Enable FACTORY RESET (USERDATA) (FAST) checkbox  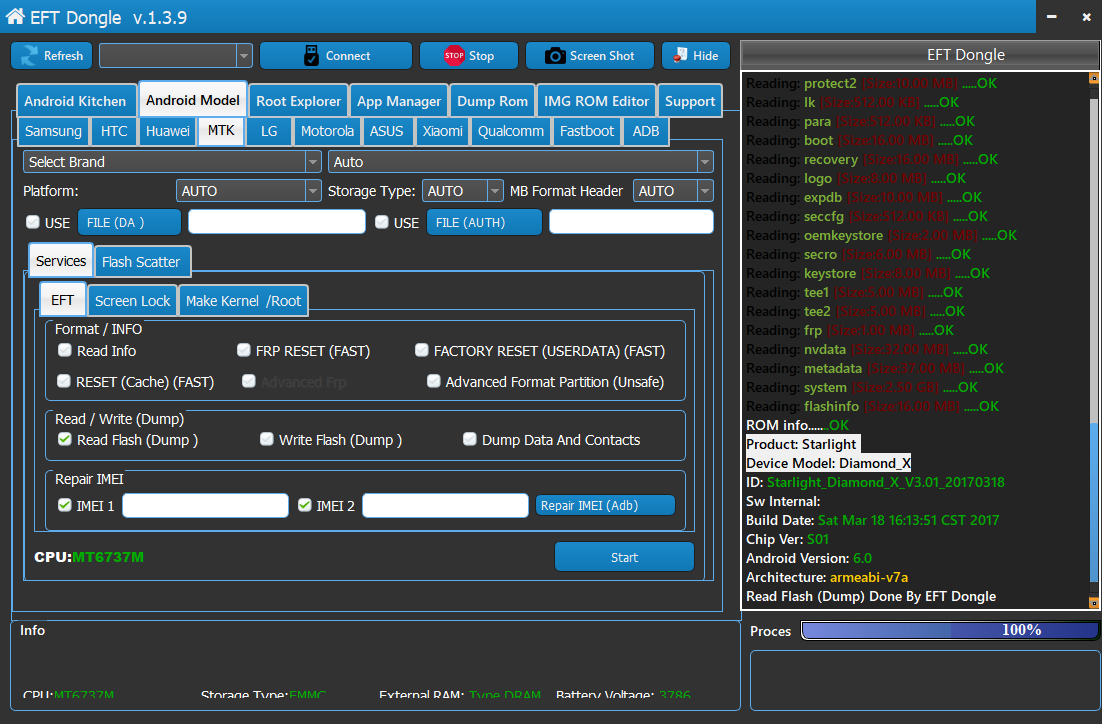(x=422, y=350)
